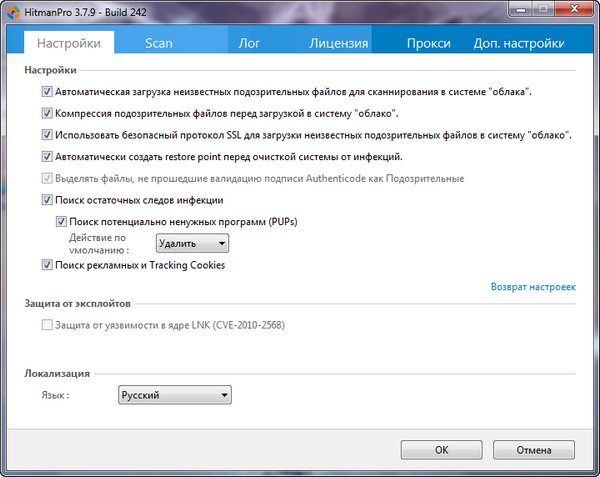600x477 pixels.
Task: Expand the Русский language dropdown
Action: [x=174, y=395]
